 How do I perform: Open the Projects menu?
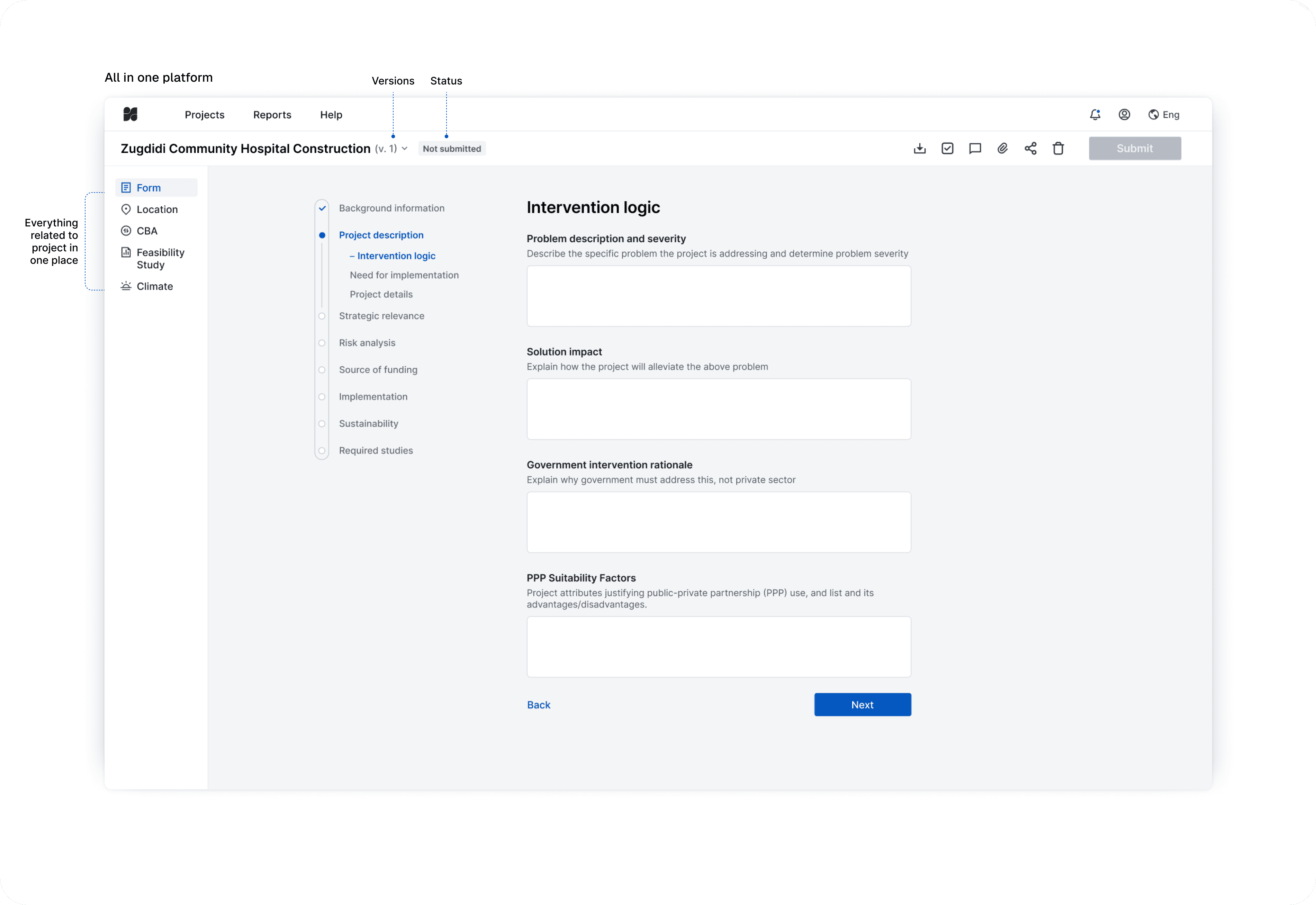[205, 115]
